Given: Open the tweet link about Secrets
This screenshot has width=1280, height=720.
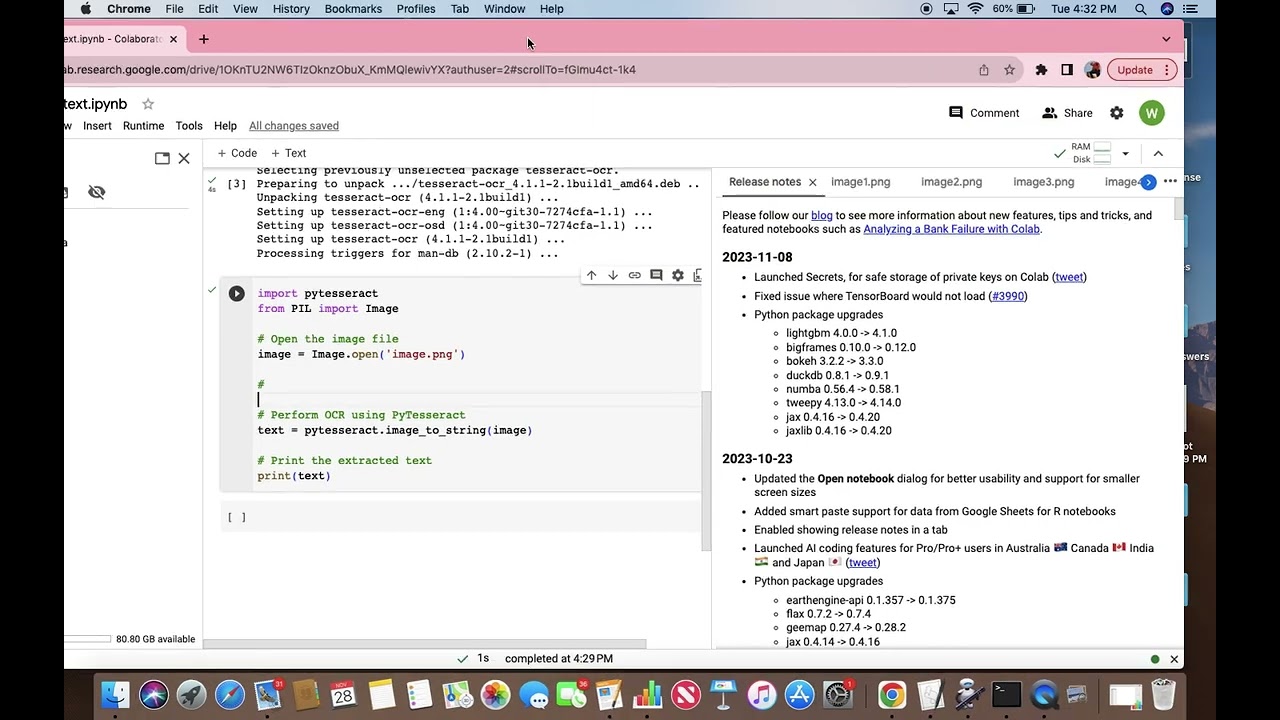Looking at the screenshot, I should click(x=1069, y=277).
